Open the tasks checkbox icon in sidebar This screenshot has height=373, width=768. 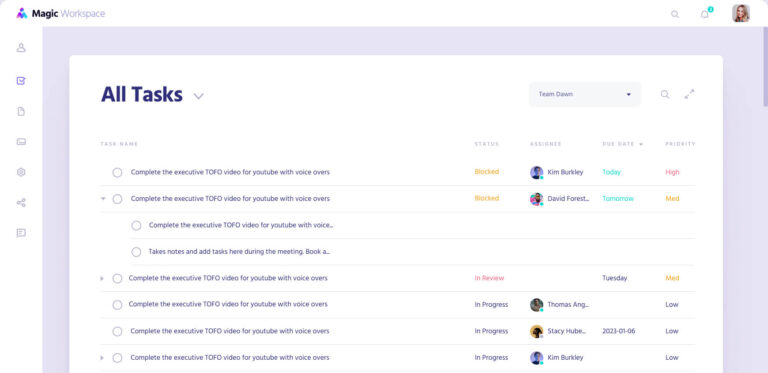(x=21, y=81)
